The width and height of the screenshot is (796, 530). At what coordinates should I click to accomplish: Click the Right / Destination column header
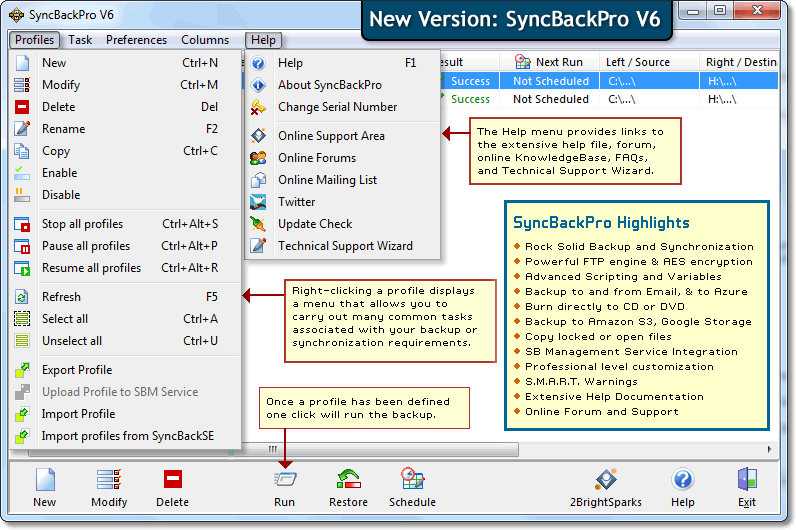coord(739,62)
